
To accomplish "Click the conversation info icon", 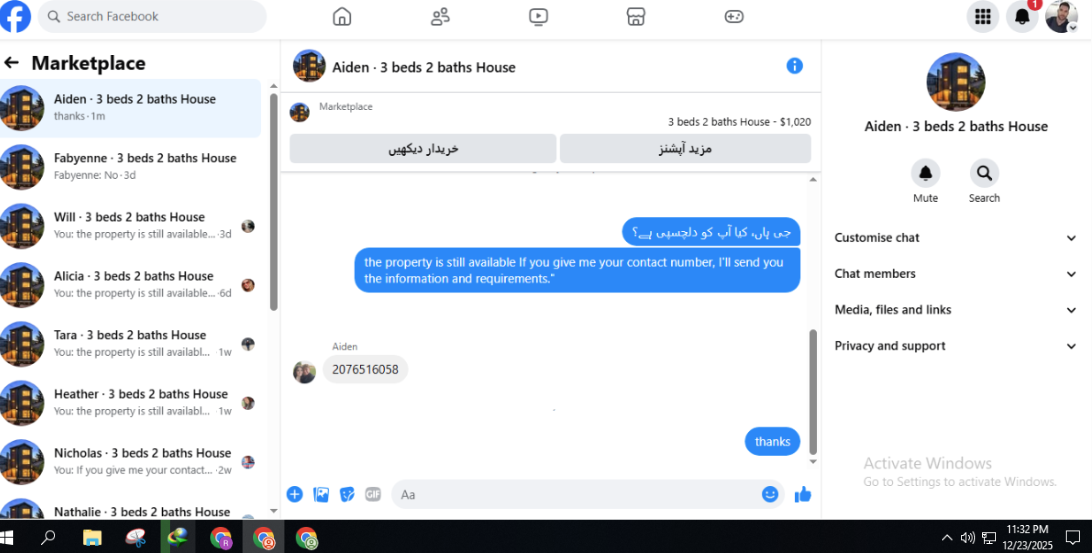I will coord(795,65).
